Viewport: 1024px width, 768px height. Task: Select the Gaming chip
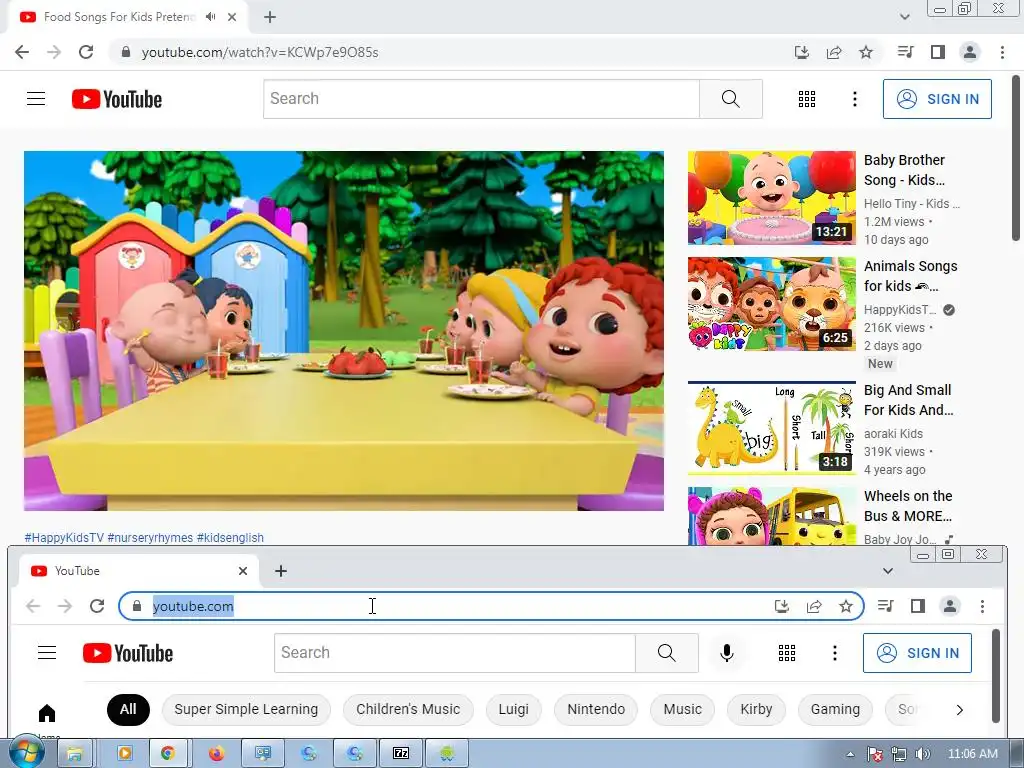pyautogui.click(x=835, y=709)
